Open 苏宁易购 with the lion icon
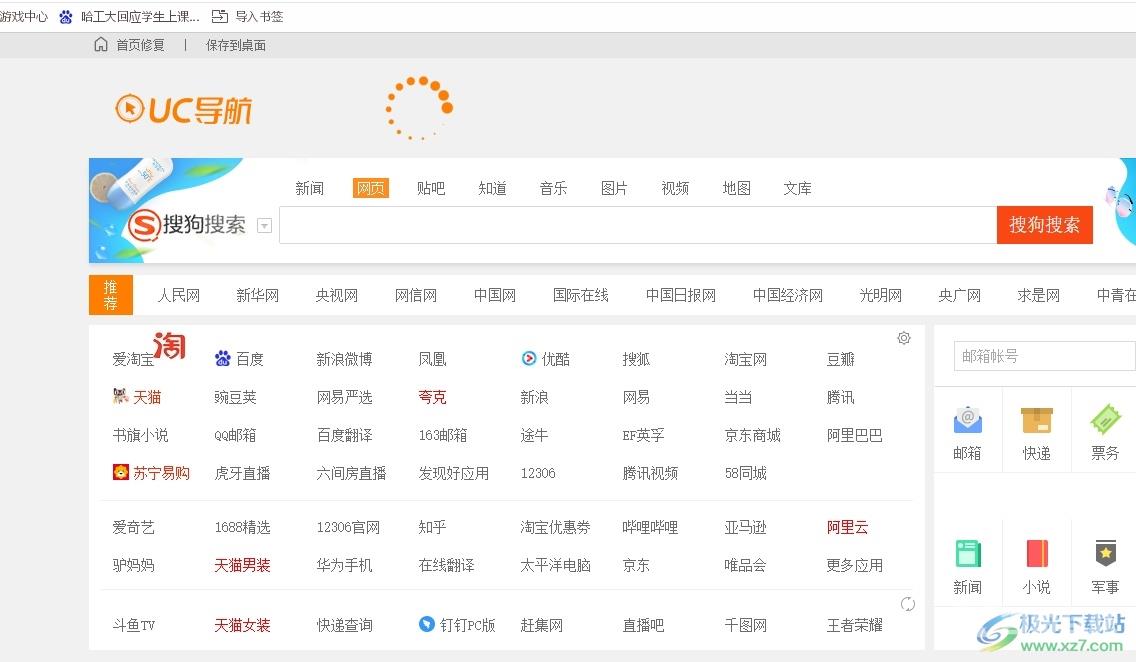Viewport: 1136px width, 662px height. click(x=151, y=473)
